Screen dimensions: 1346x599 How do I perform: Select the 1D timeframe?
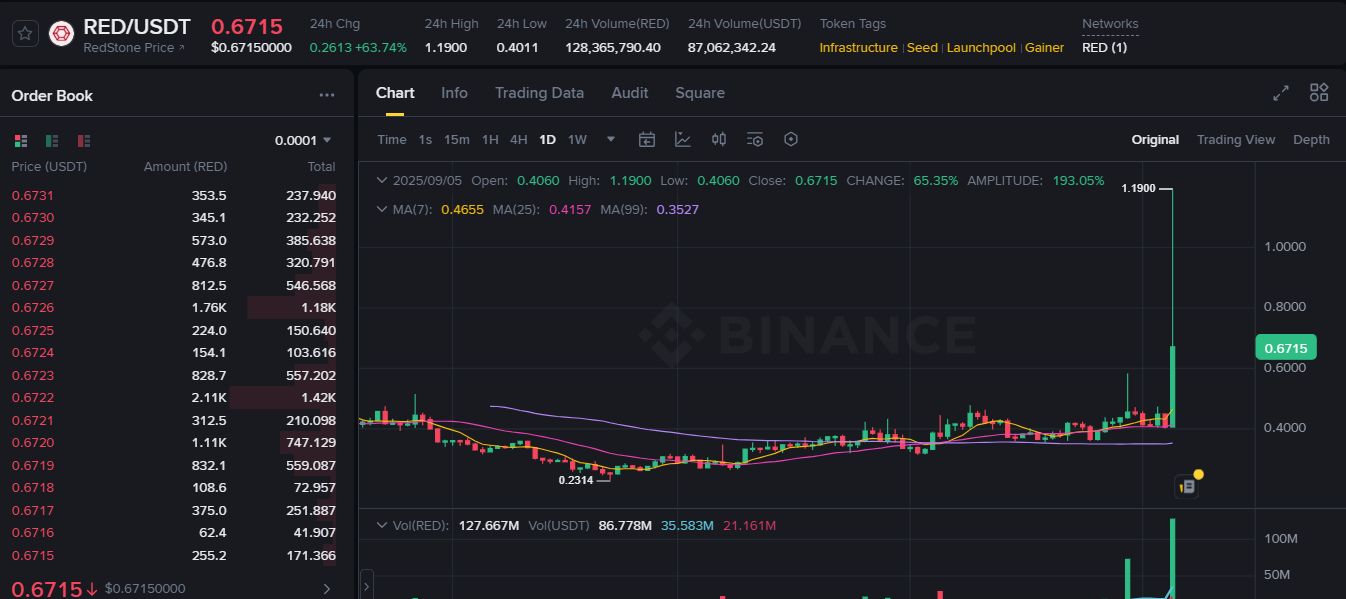click(547, 139)
